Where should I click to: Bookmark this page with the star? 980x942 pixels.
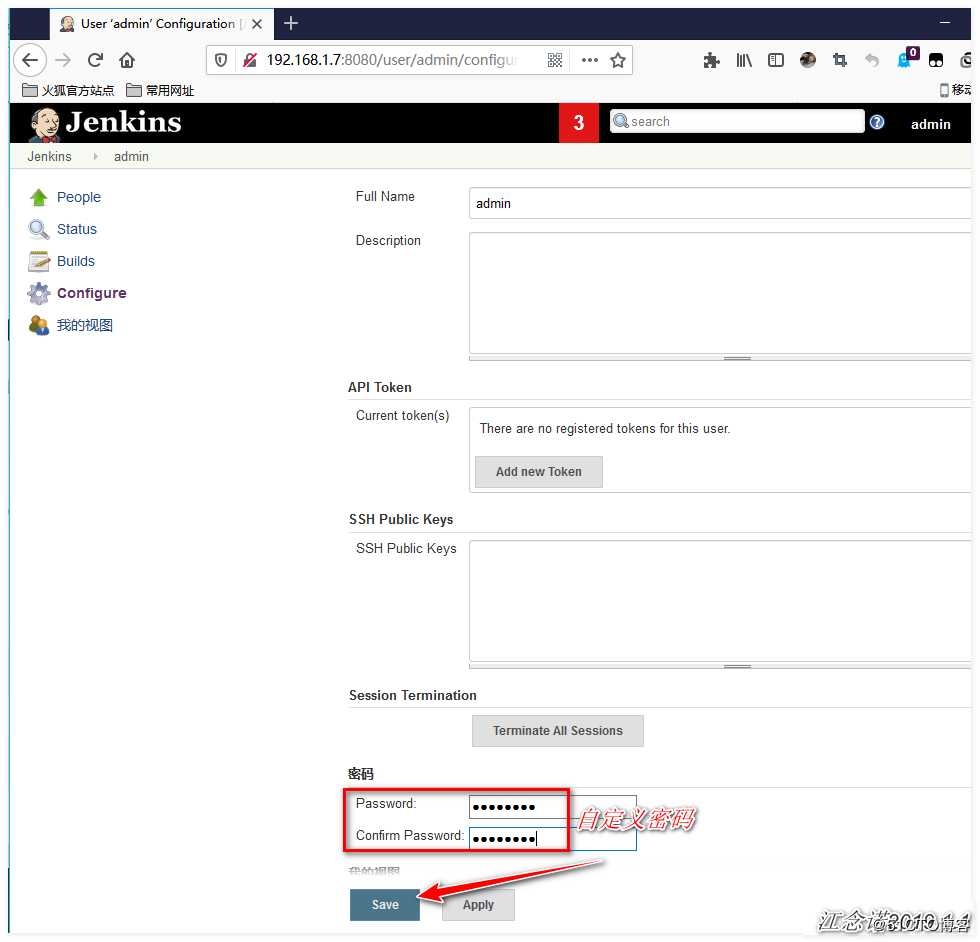618,60
